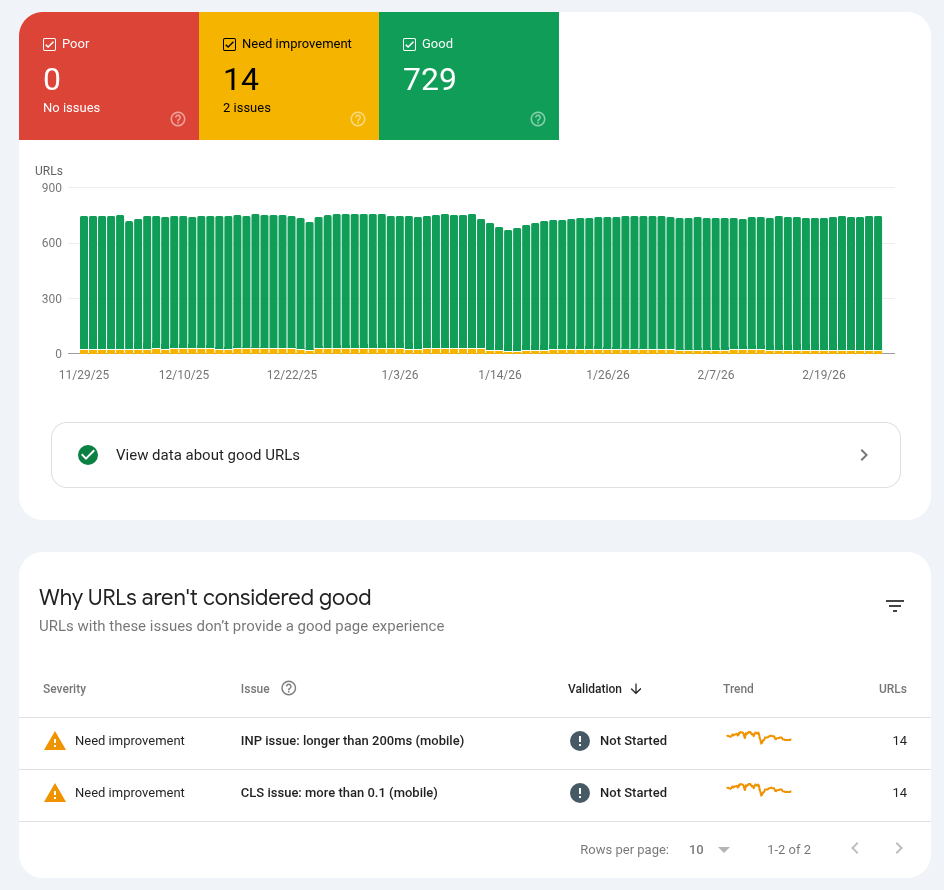
Task: Expand View data about good URLs chevron
Action: 864,455
